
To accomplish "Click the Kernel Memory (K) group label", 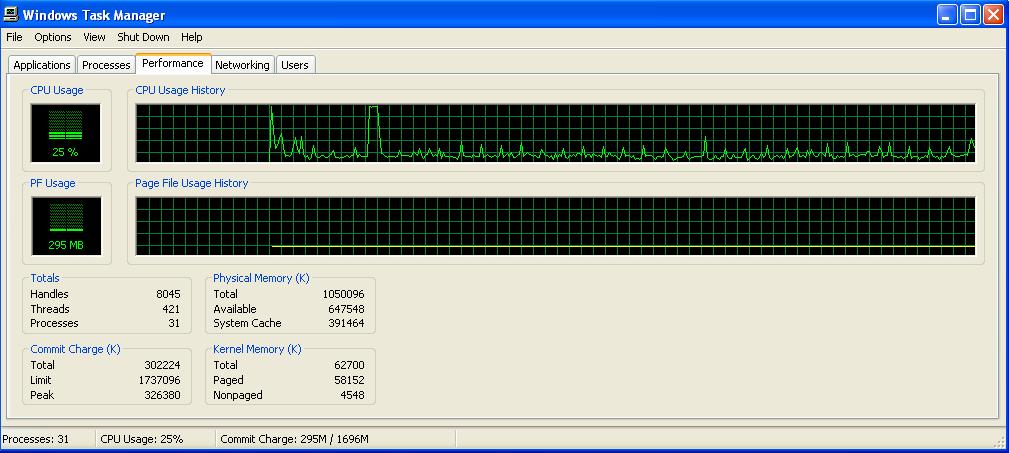I will [257, 349].
